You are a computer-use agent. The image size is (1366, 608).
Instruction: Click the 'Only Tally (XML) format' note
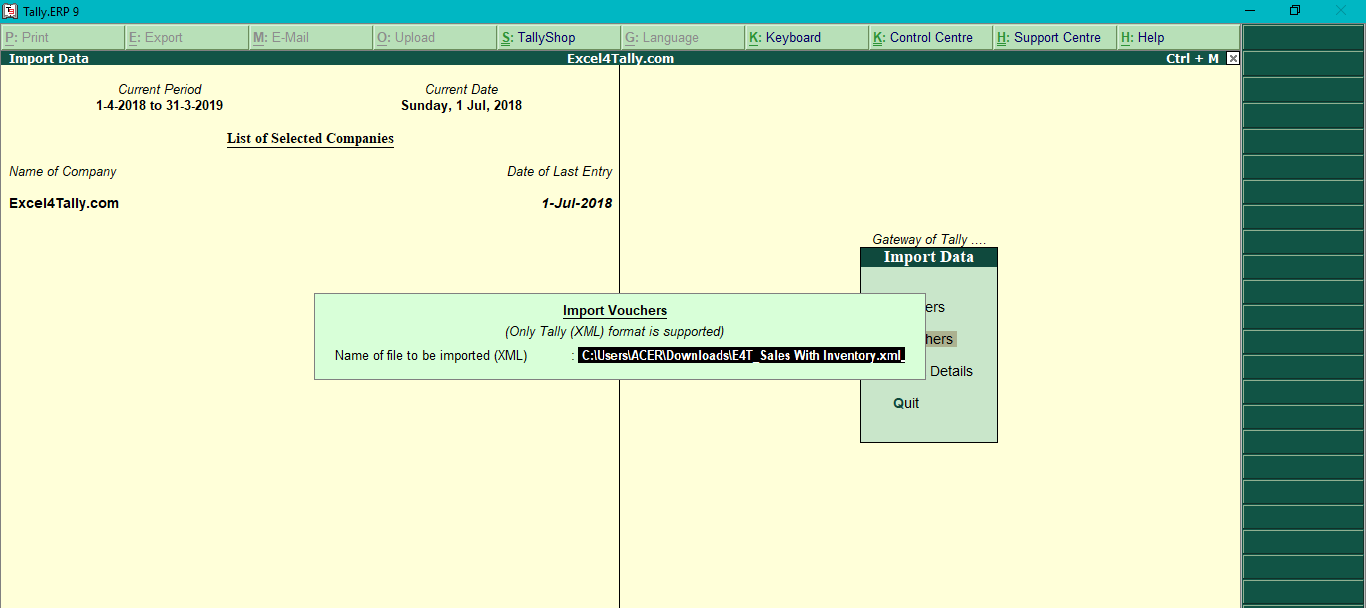615,332
